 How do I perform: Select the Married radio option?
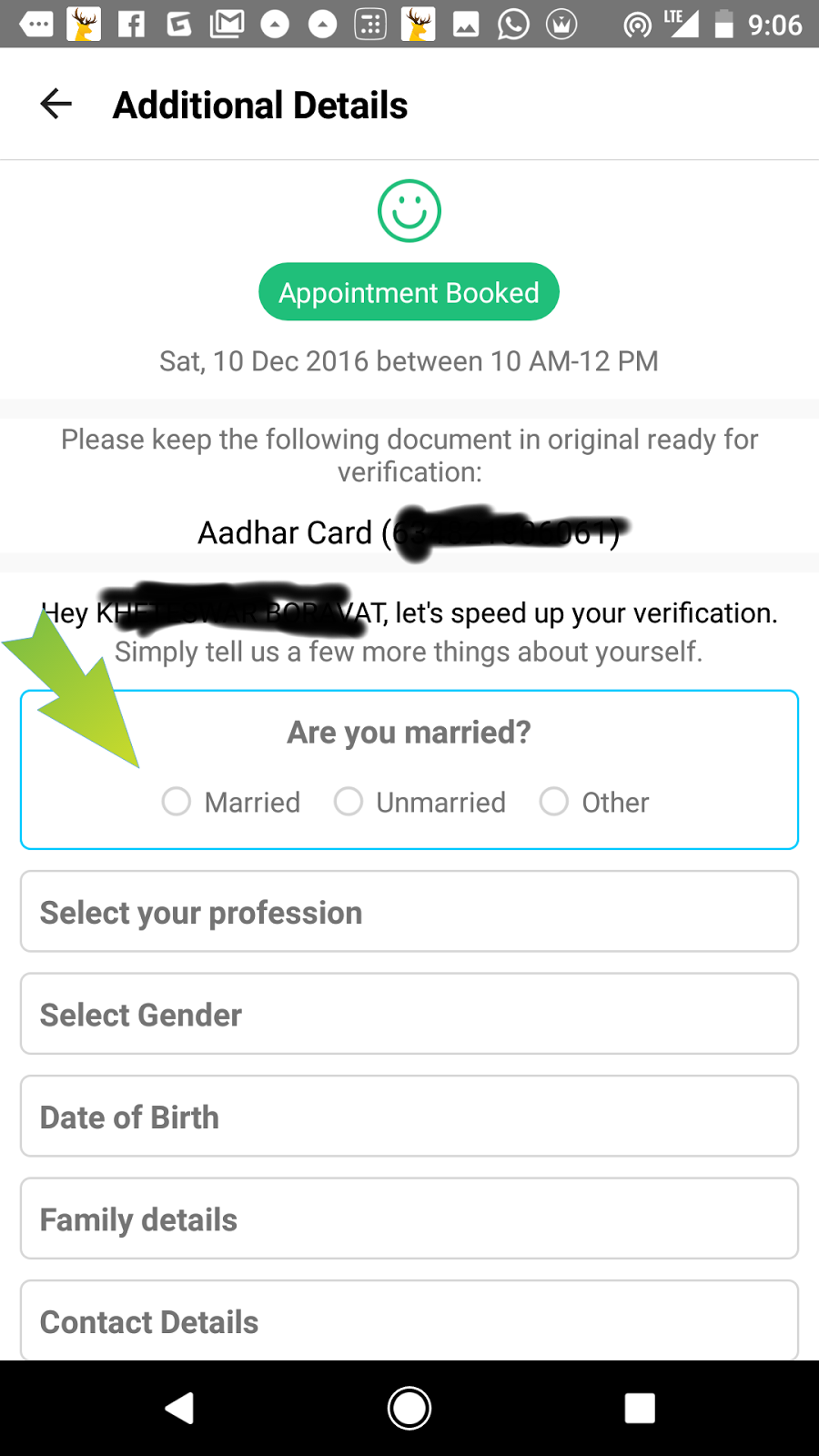[x=177, y=802]
